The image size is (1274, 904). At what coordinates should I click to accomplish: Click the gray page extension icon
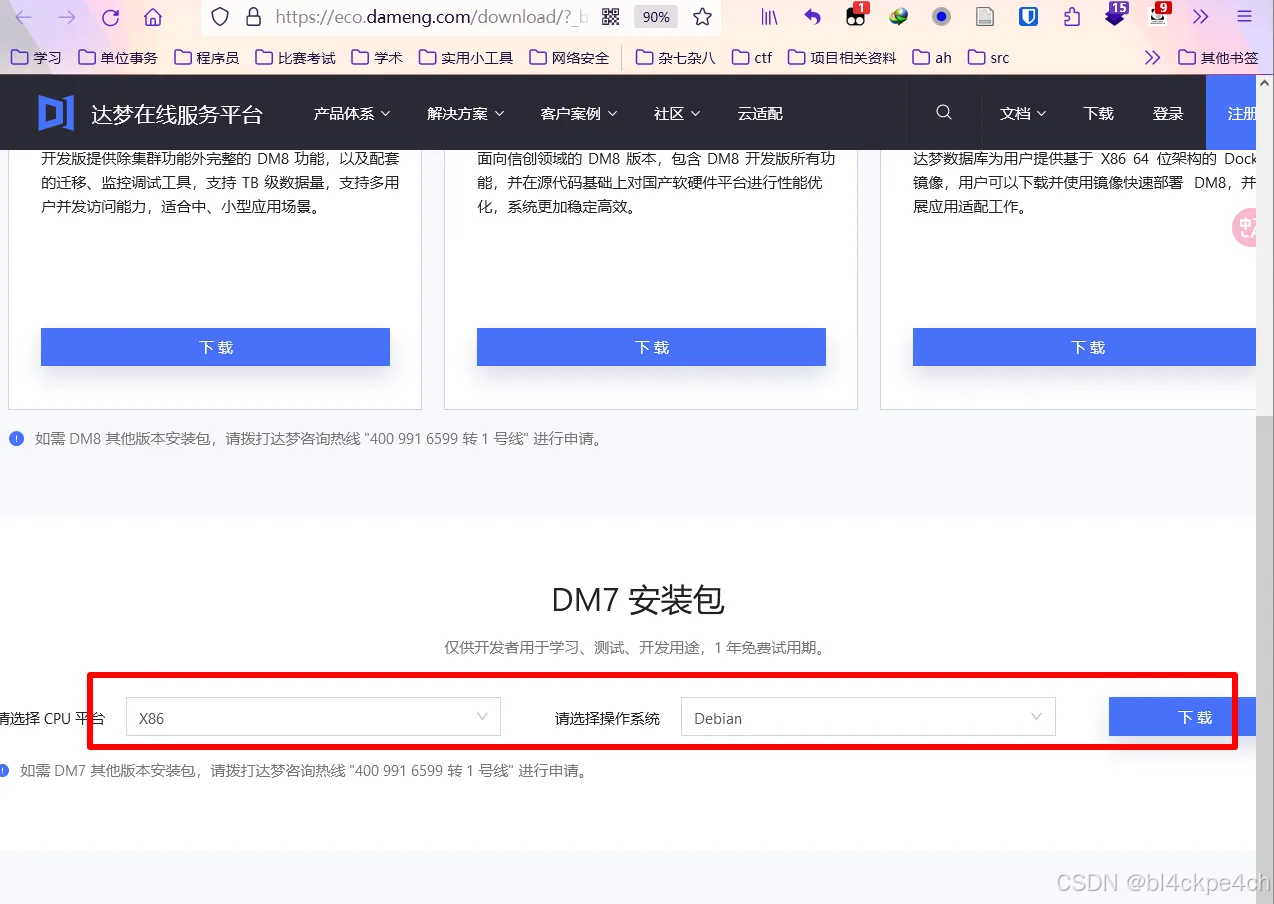(985, 17)
